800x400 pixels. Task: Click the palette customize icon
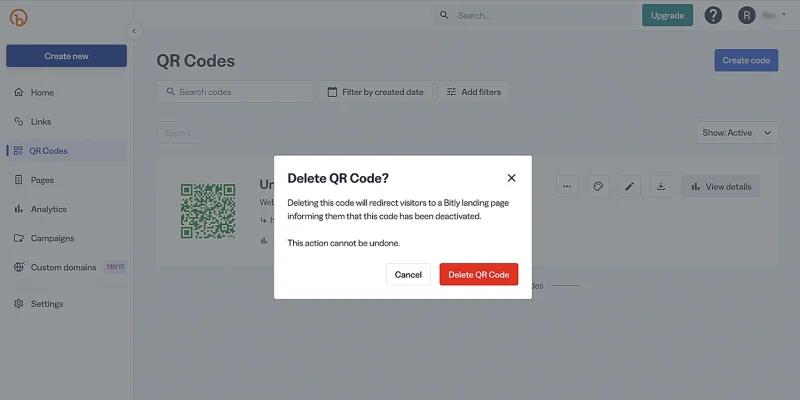tap(598, 187)
